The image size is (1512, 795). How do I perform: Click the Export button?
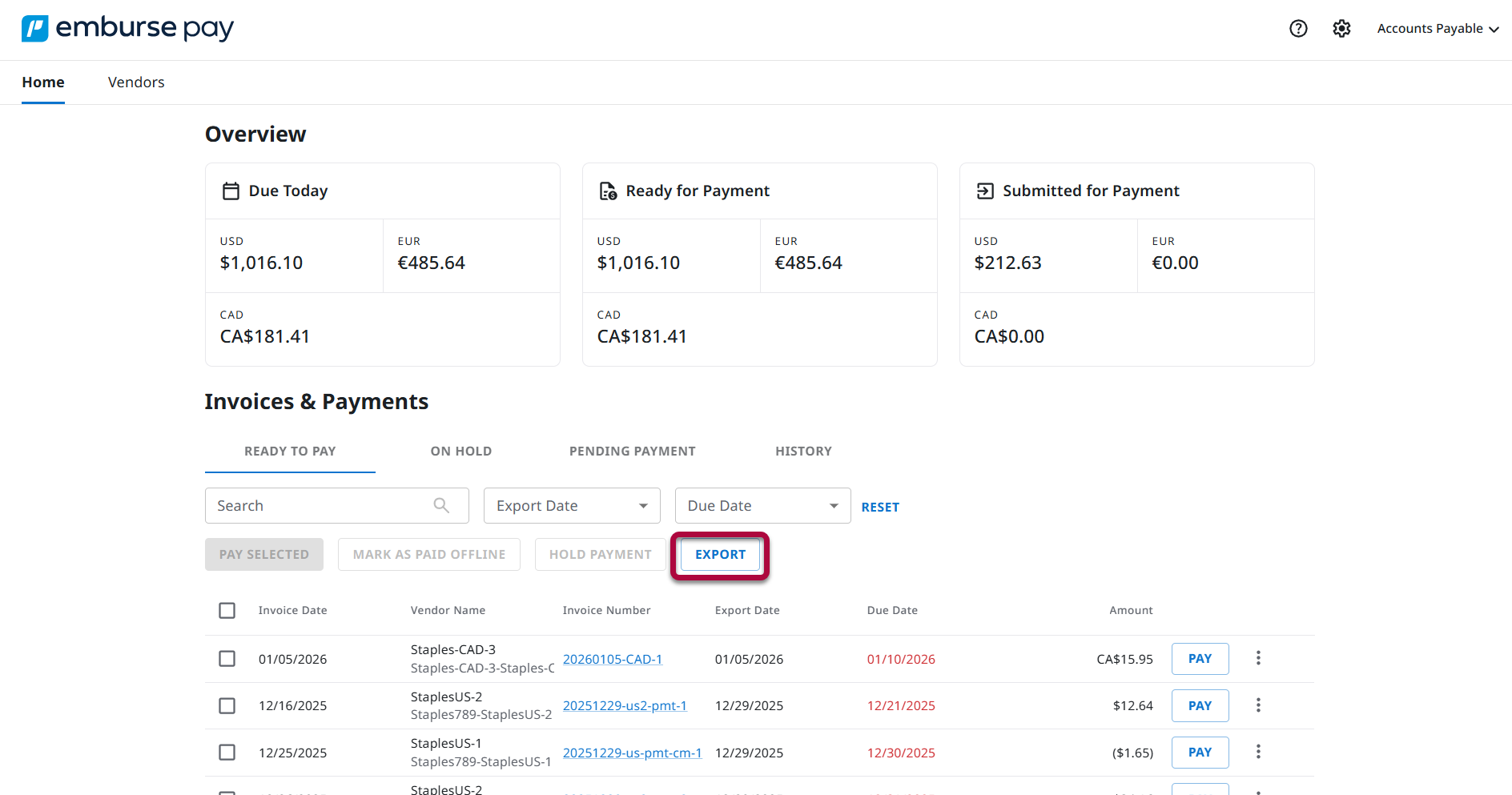(720, 555)
